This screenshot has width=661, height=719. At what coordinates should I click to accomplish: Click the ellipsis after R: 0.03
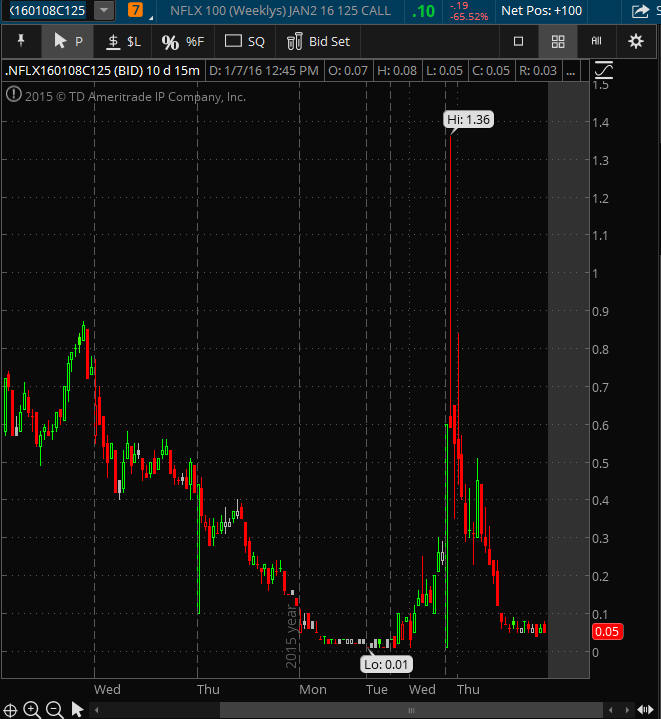[x=571, y=71]
